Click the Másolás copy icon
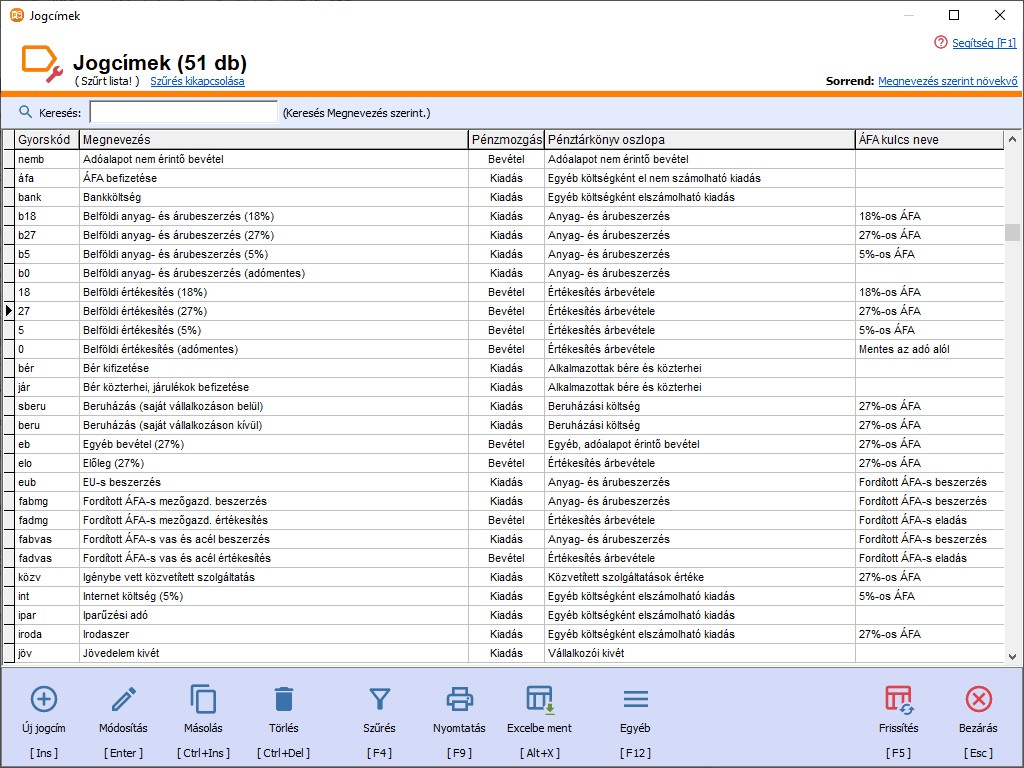Viewport: 1024px width, 768px height. [x=203, y=699]
